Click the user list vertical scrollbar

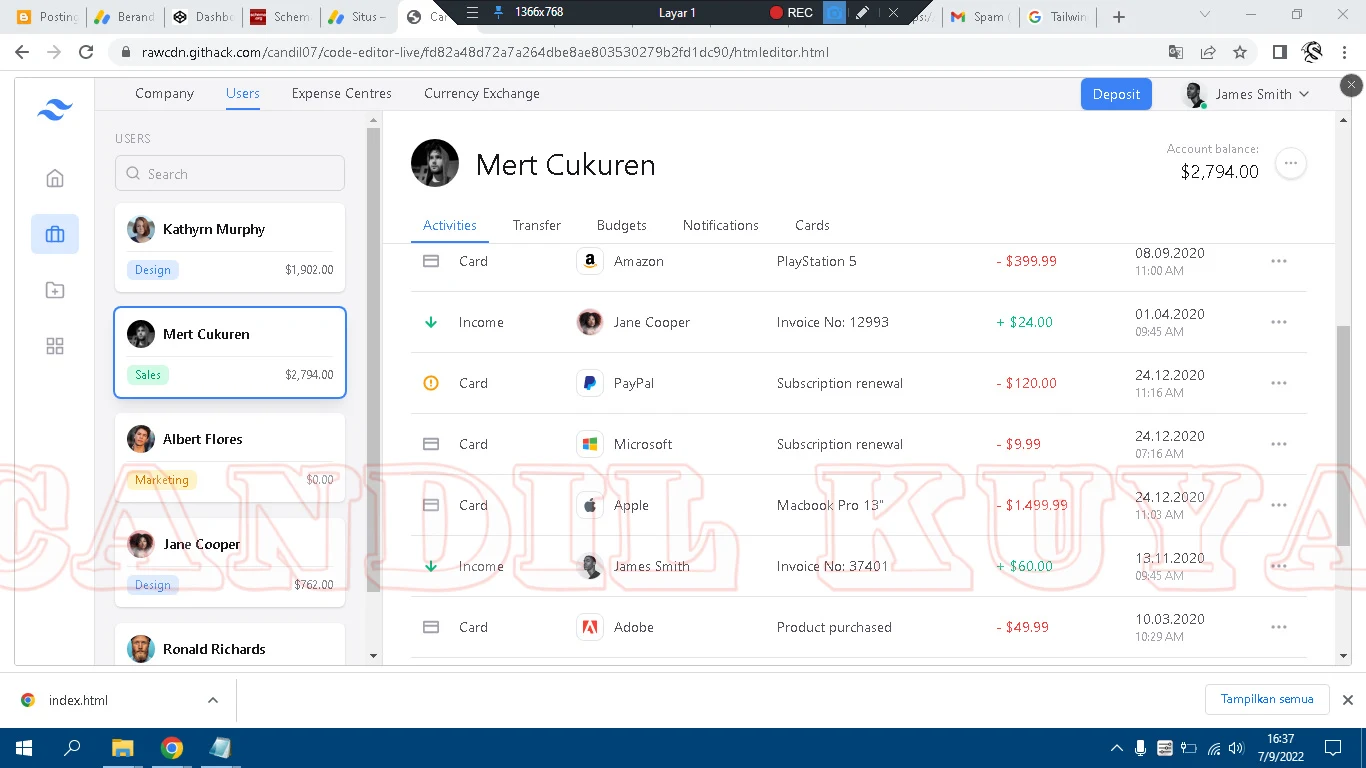(374, 360)
